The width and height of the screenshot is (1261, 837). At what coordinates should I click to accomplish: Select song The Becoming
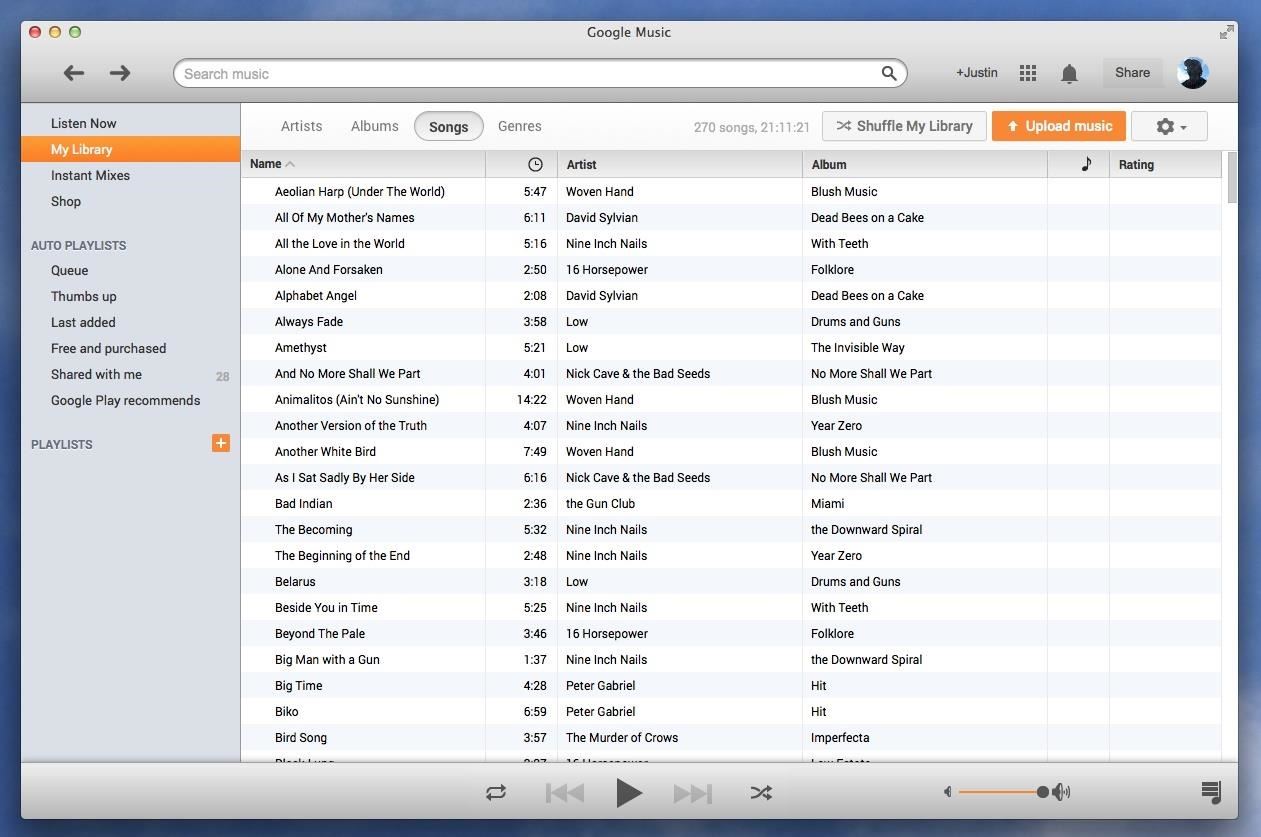(x=314, y=529)
